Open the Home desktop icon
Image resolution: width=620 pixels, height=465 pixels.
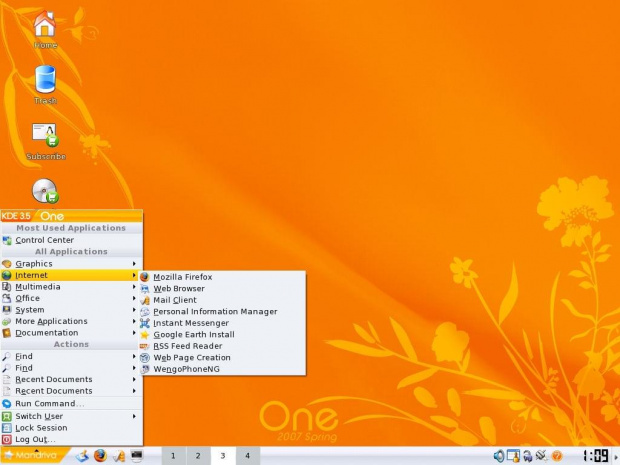pyautogui.click(x=45, y=30)
